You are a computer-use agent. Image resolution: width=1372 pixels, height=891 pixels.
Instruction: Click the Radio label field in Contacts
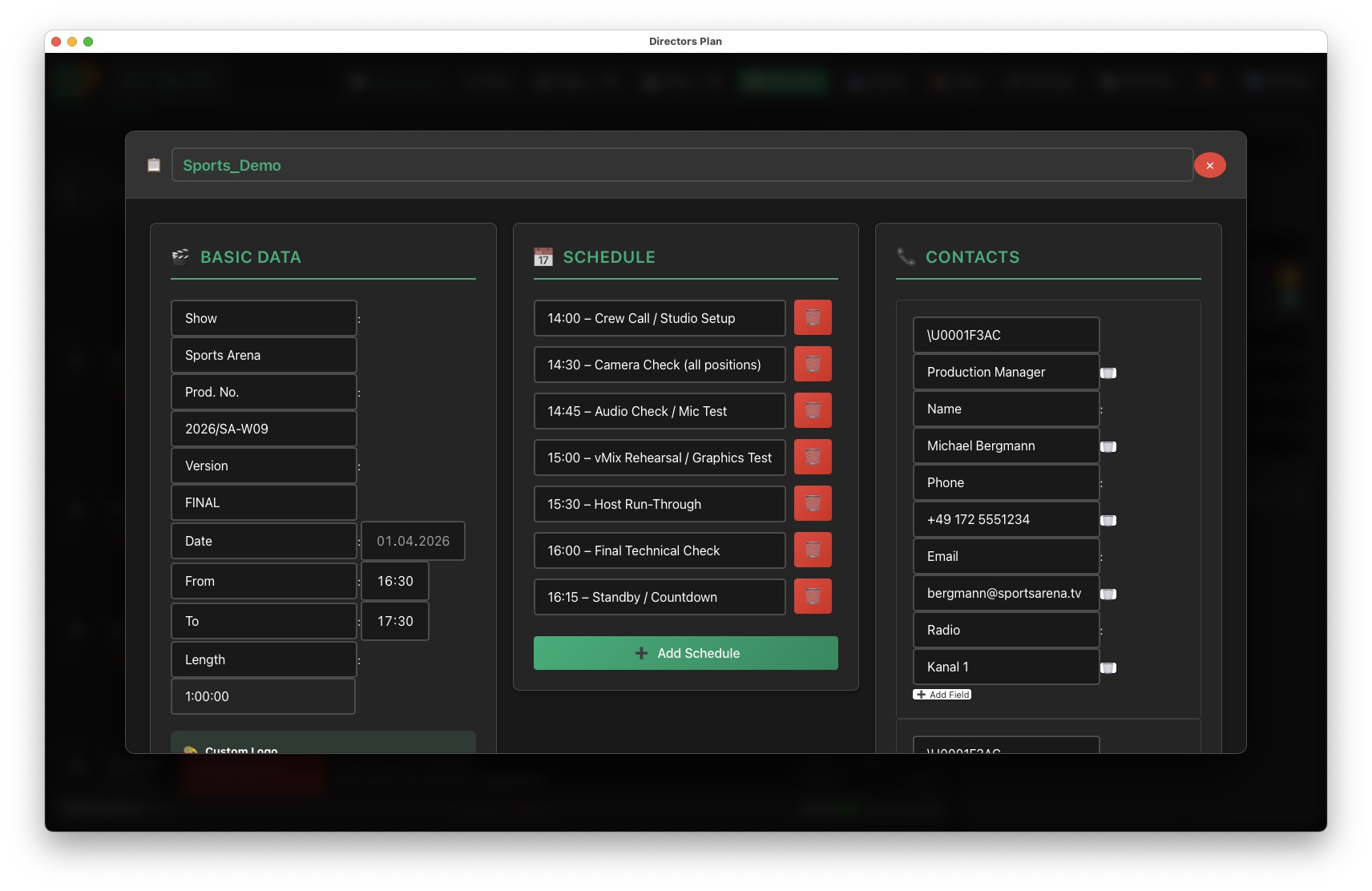1007,630
